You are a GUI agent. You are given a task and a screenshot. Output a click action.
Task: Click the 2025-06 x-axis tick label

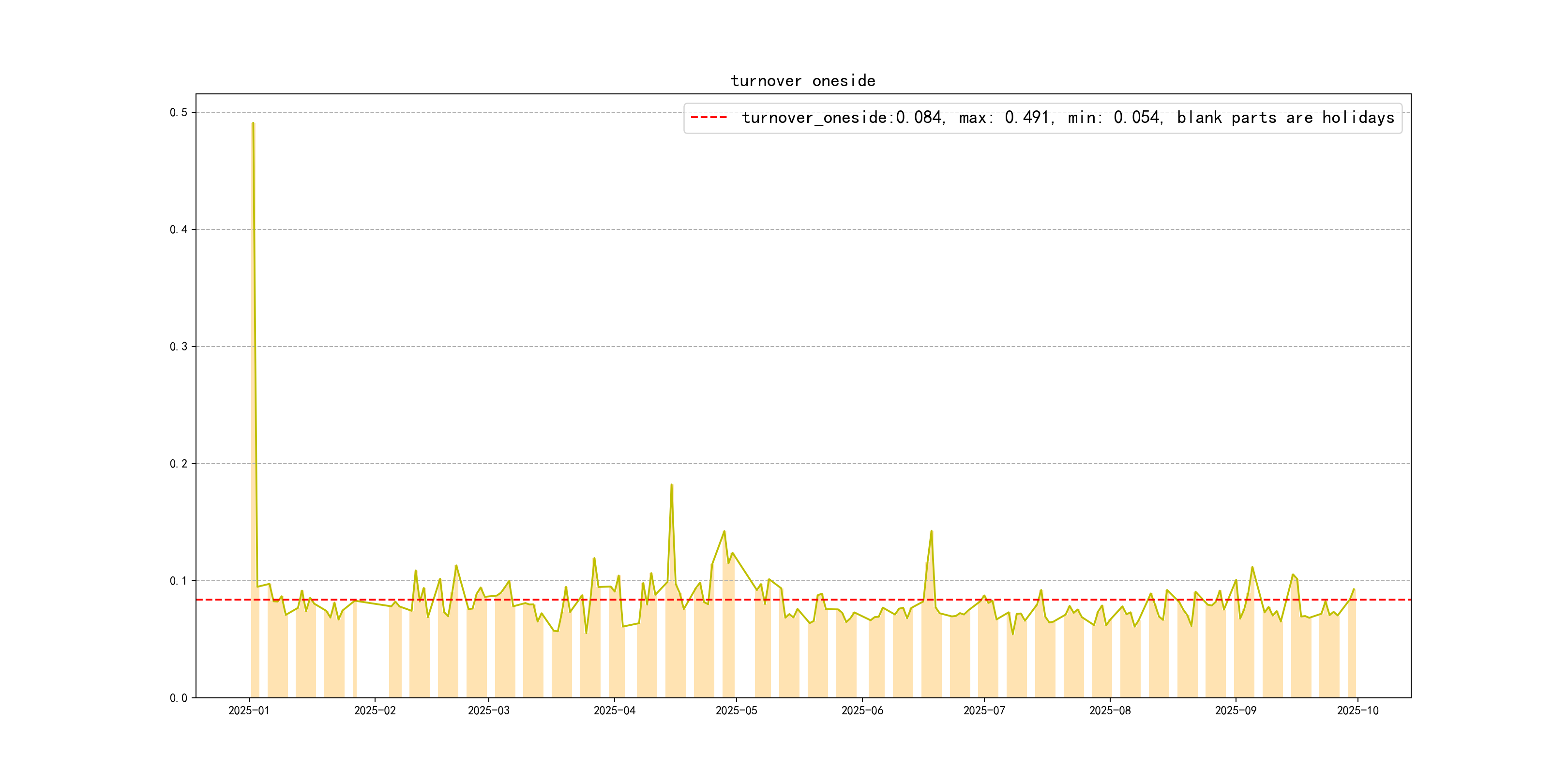click(862, 710)
